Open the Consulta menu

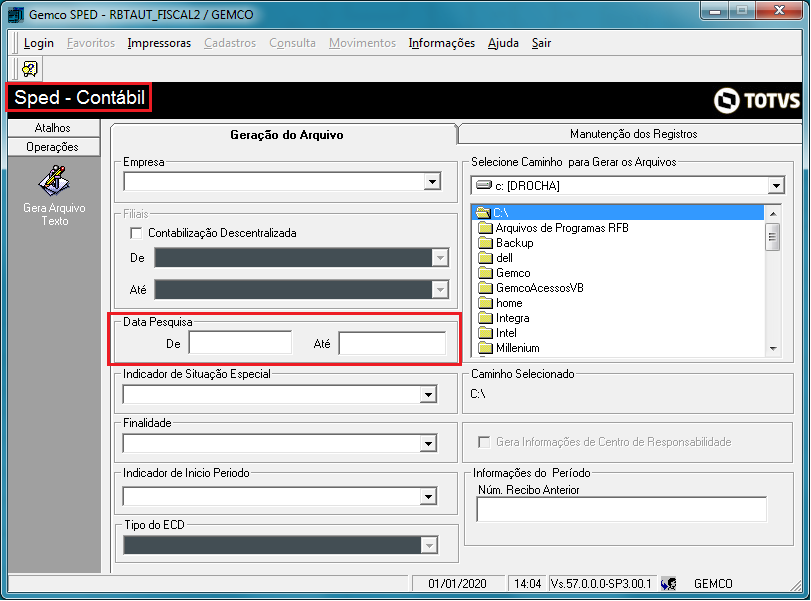(292, 43)
